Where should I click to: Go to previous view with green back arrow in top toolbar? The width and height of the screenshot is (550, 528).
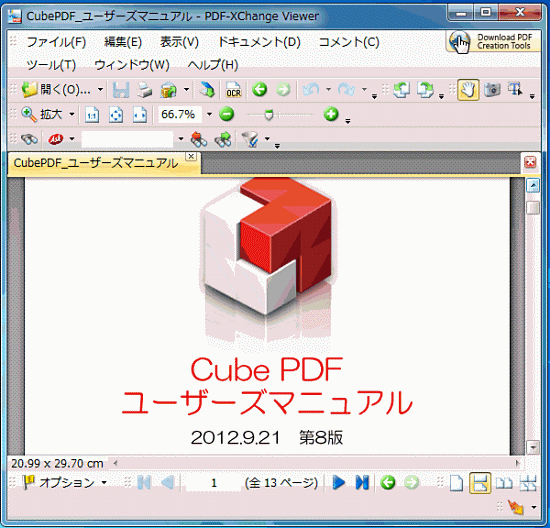(260, 89)
